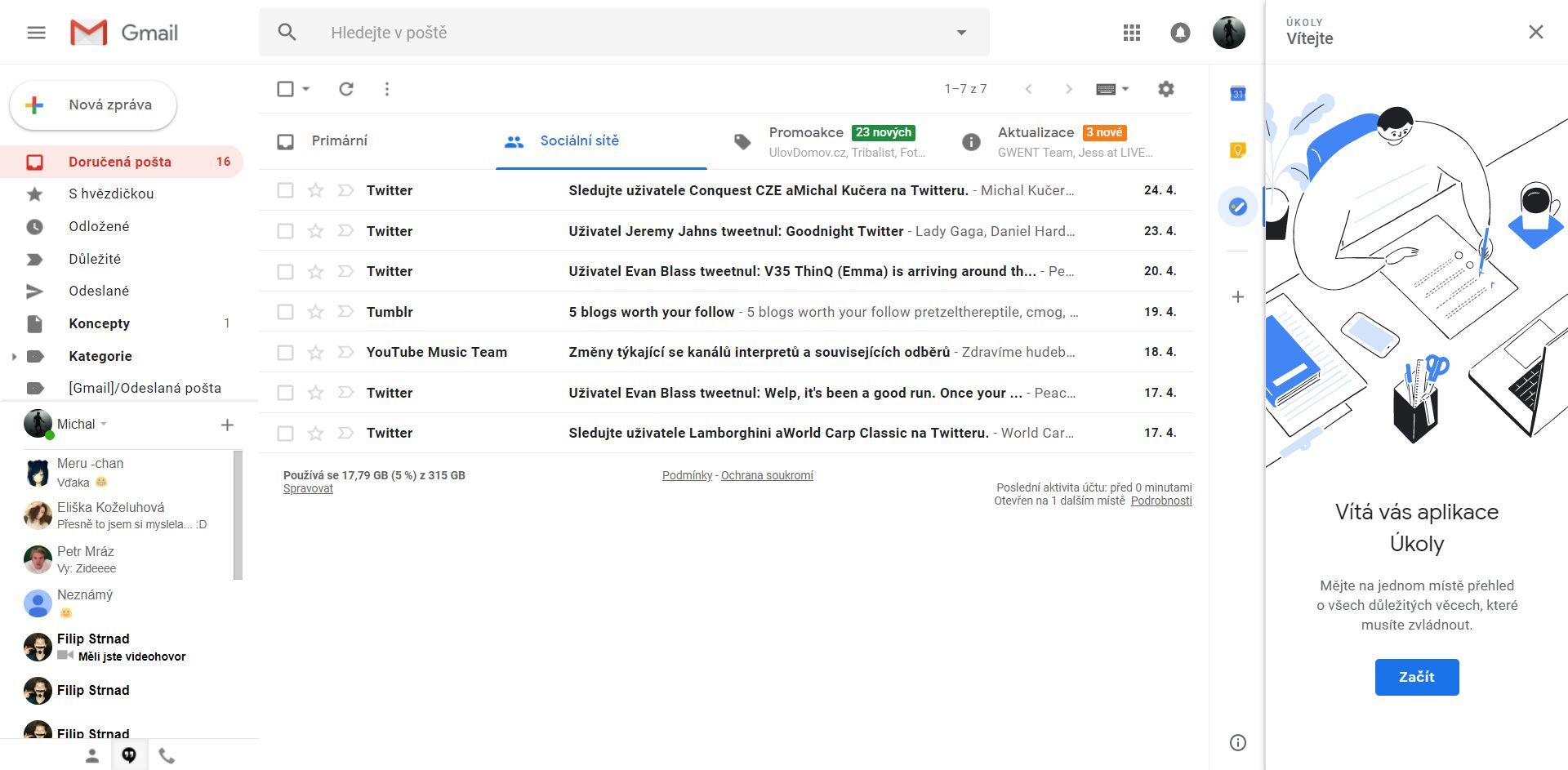Open the keyboard input tools icon
This screenshot has height=770, width=1568.
1107,88
